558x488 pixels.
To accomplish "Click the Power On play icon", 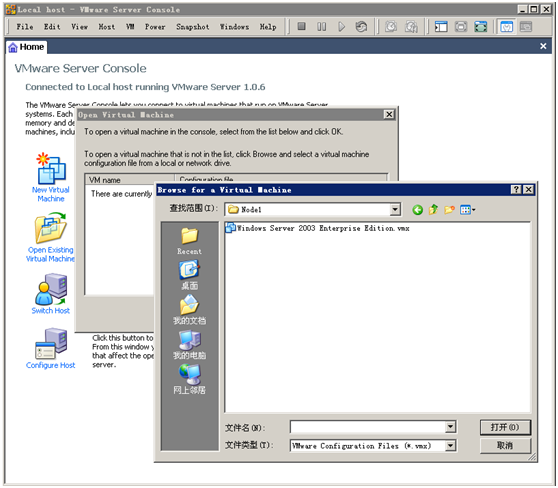I will pos(341,26).
